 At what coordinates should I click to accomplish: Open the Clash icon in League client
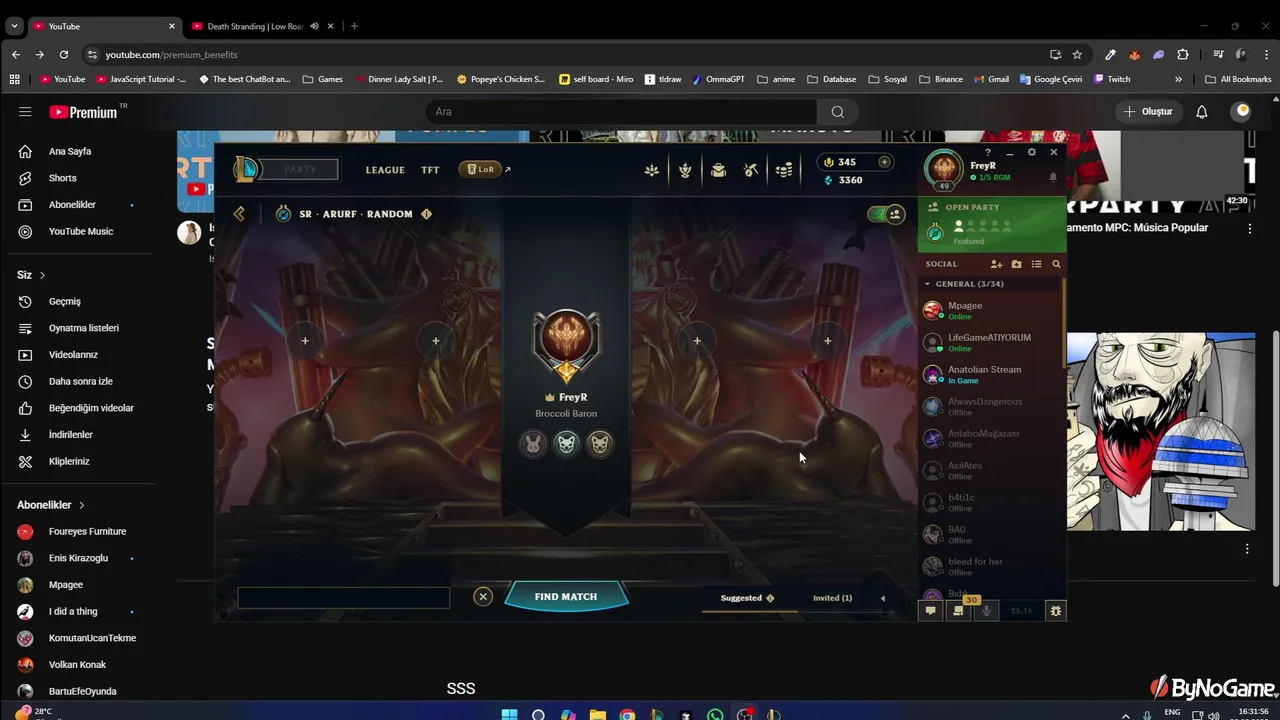pyautogui.click(x=652, y=170)
